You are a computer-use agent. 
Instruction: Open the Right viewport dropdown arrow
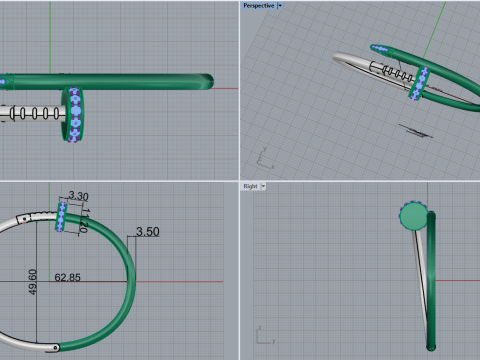[263, 186]
